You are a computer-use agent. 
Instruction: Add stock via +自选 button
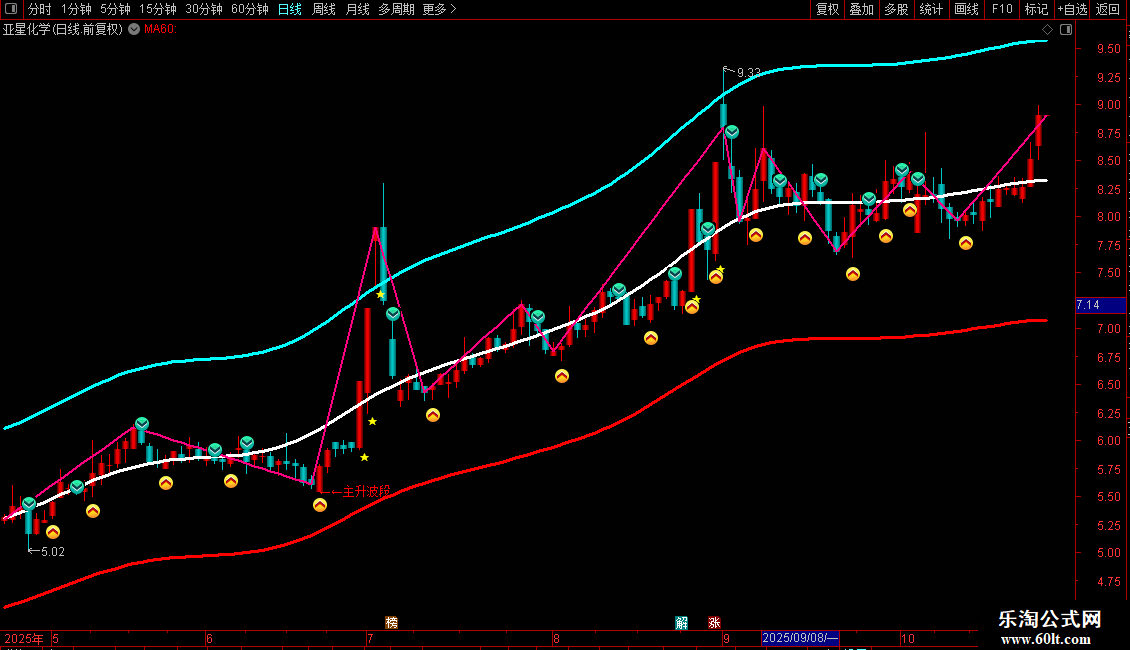[1072, 9]
